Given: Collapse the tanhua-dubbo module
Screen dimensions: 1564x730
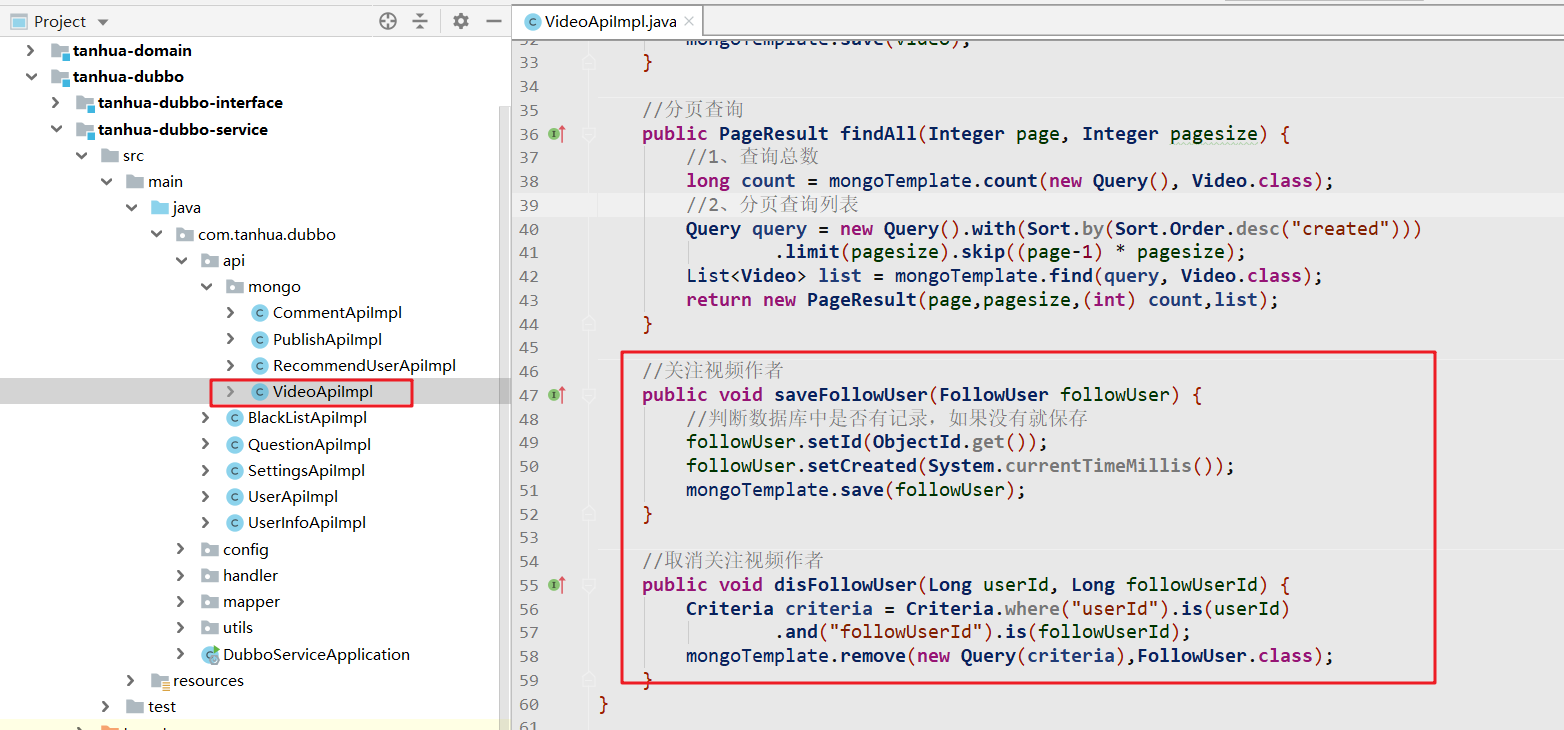Looking at the screenshot, I should click(x=31, y=76).
